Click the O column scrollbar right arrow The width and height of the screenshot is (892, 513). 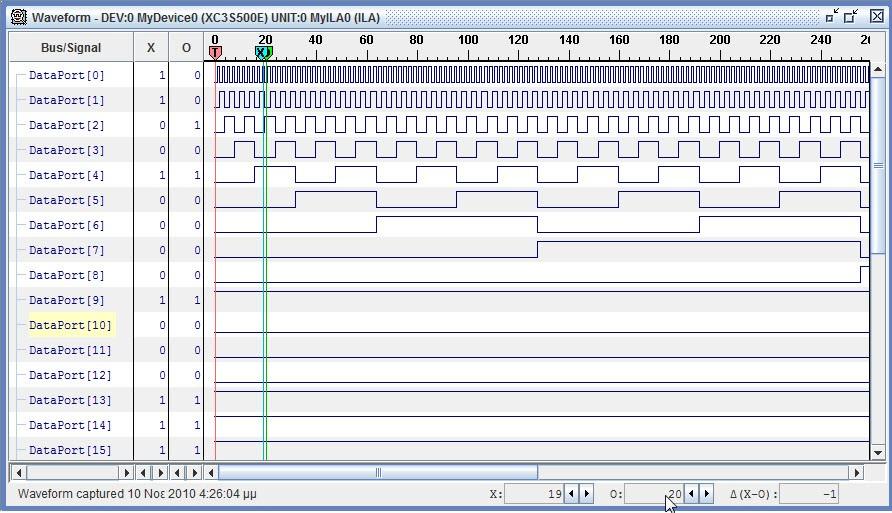[x=195, y=473]
